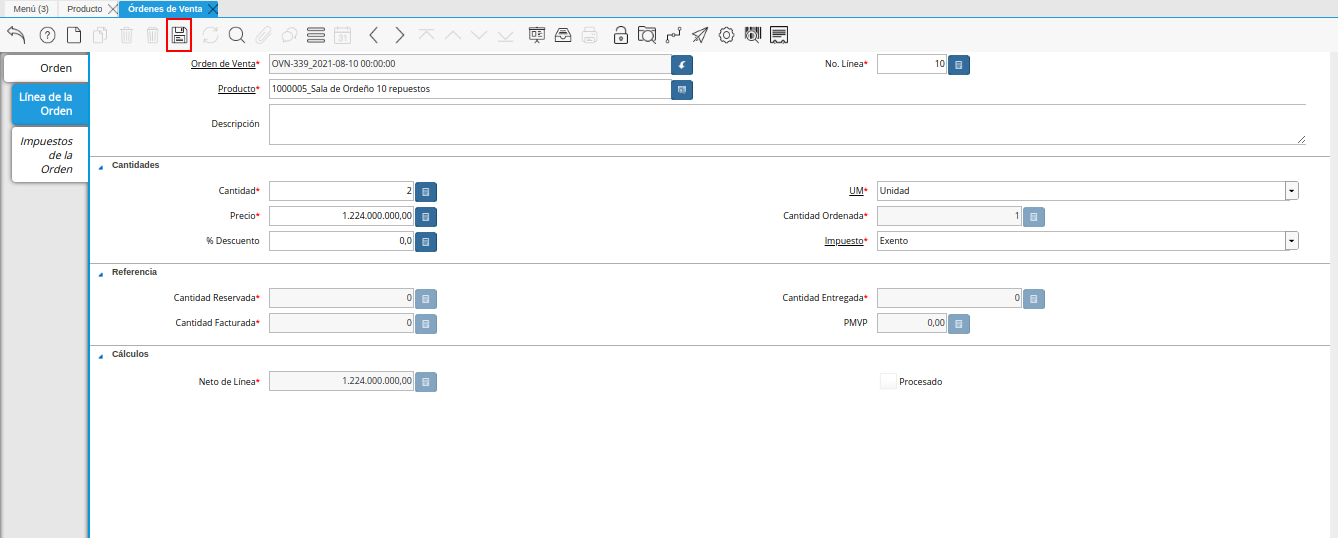
Task: Create a new record with the blank page icon
Action: coord(74,35)
